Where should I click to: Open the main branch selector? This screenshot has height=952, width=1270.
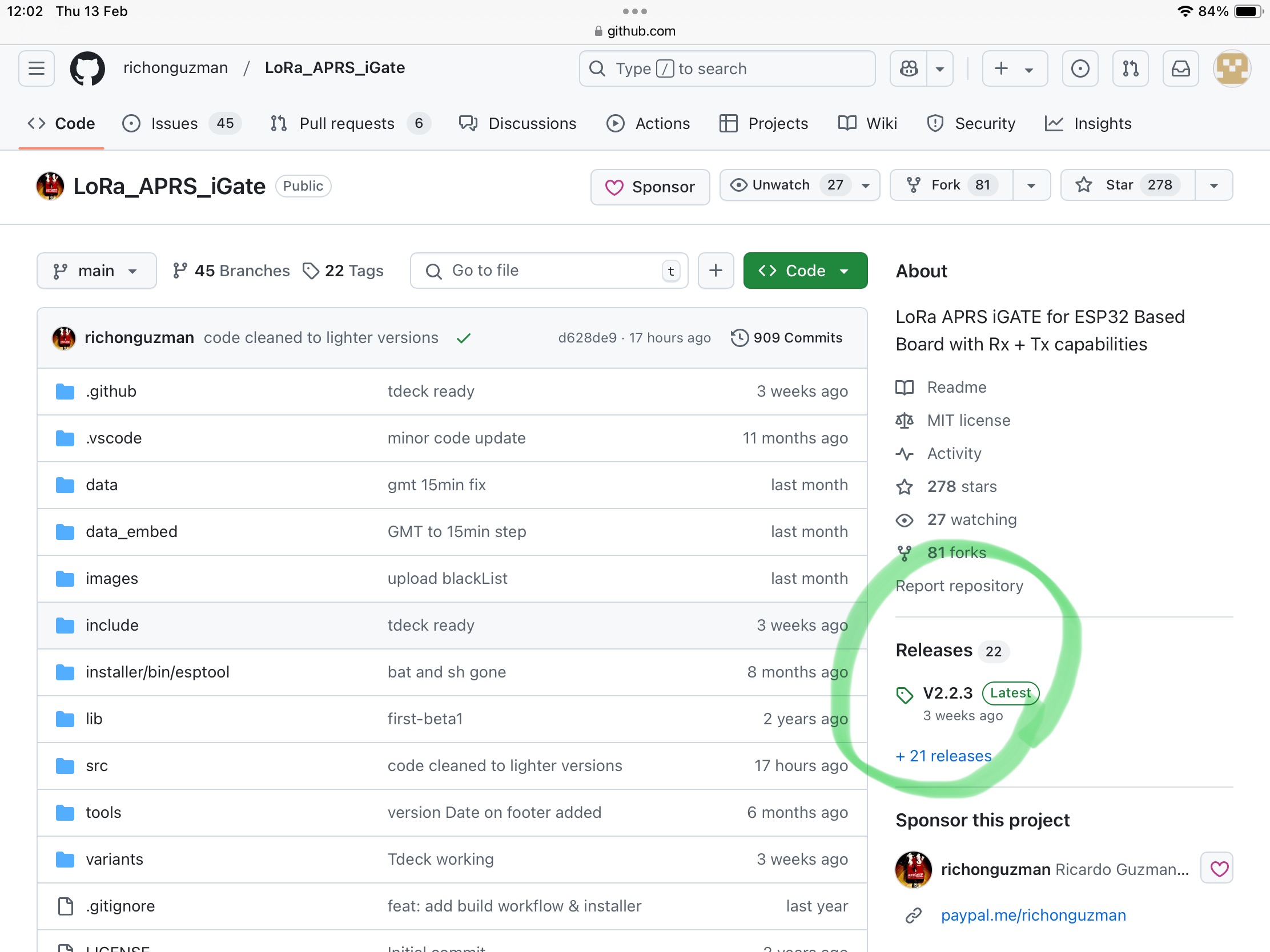97,271
